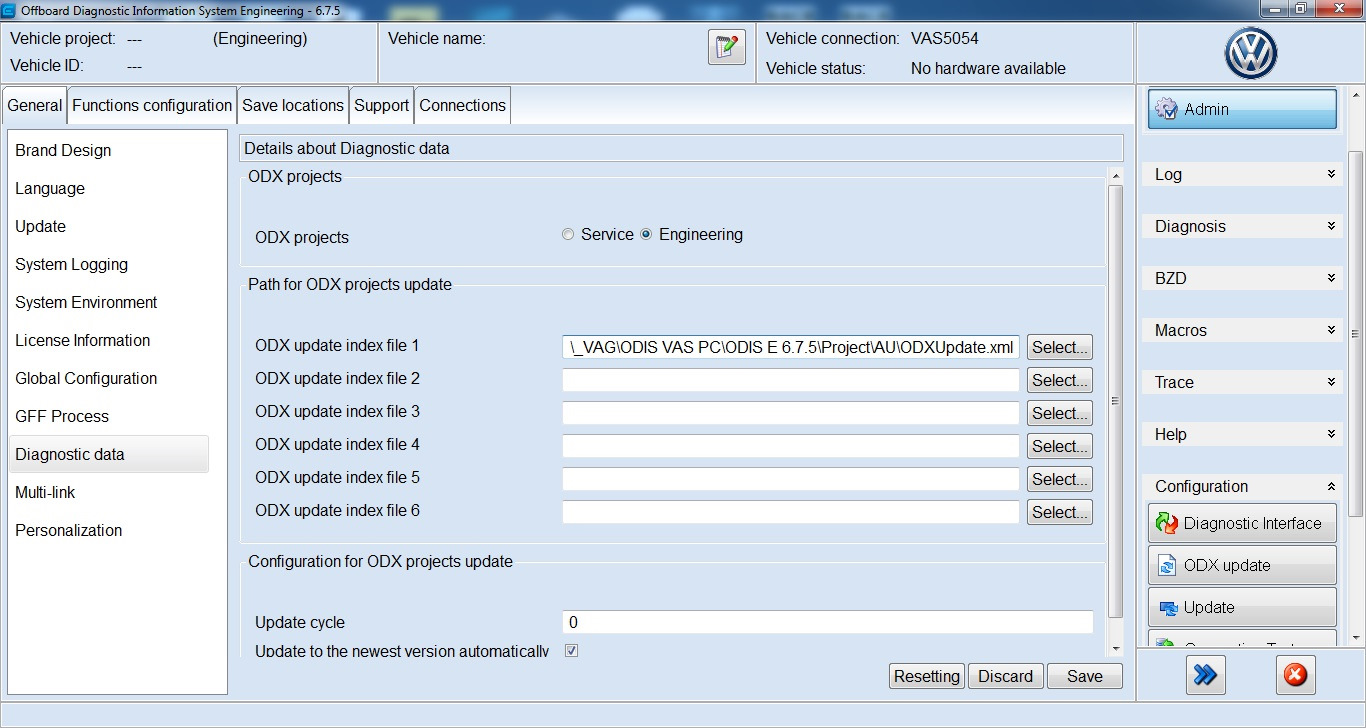Click ODX update index file 3 input field
The height and width of the screenshot is (728, 1366).
(x=791, y=413)
